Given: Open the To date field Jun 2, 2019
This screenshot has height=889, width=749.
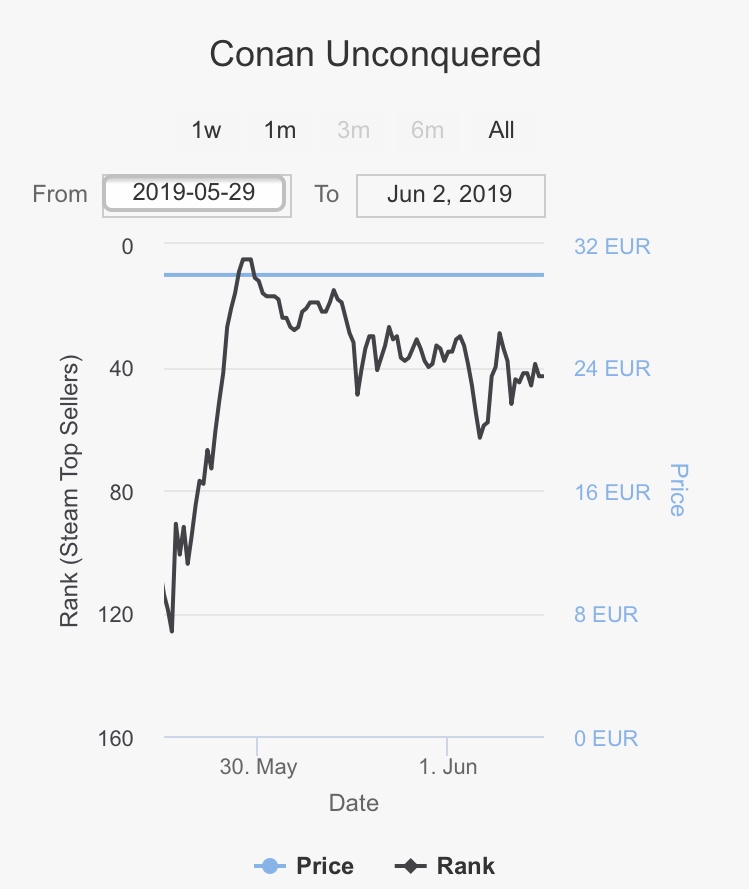Looking at the screenshot, I should (x=451, y=196).
